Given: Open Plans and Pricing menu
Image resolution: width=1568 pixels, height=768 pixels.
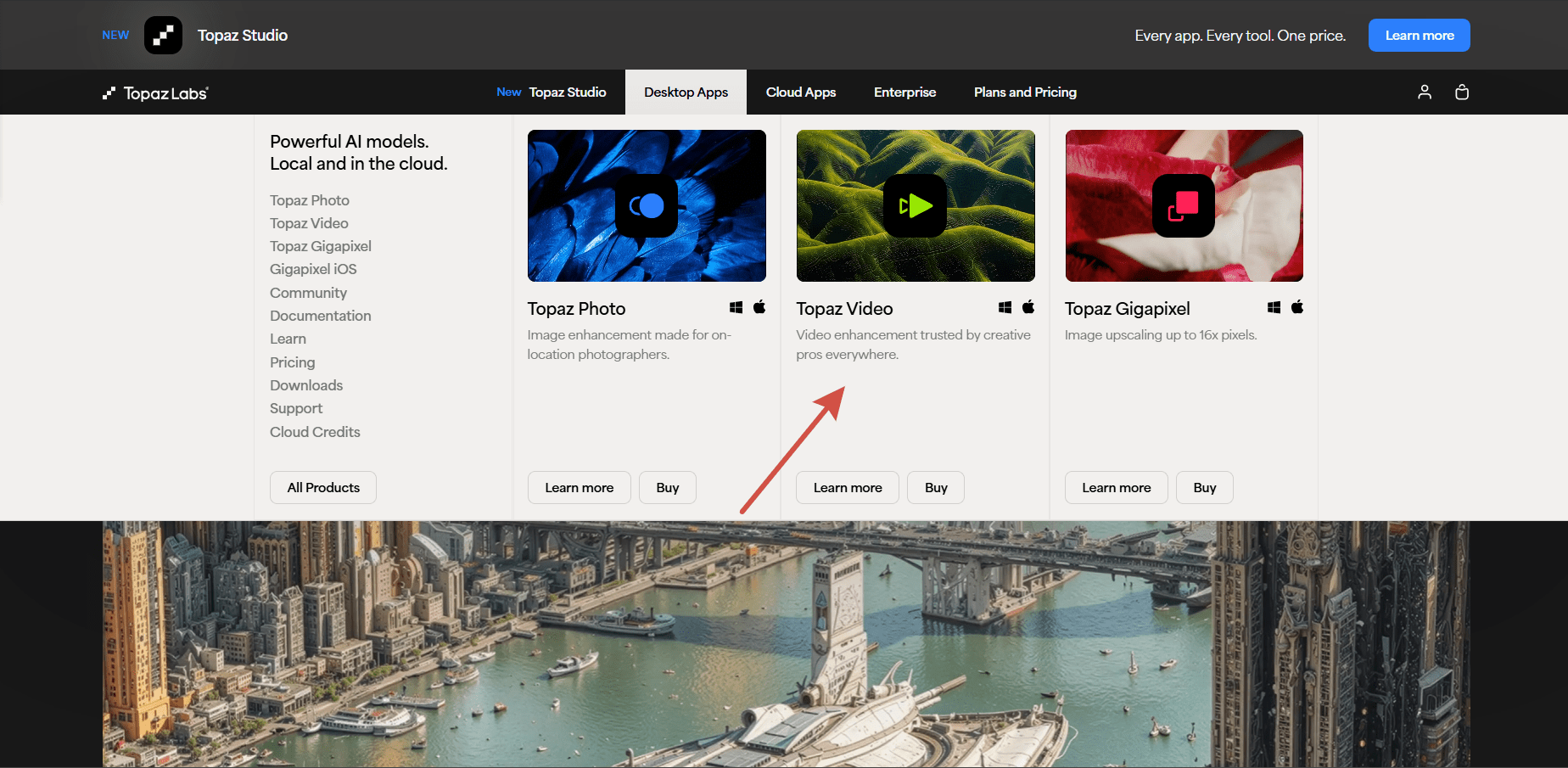Looking at the screenshot, I should point(1025,92).
